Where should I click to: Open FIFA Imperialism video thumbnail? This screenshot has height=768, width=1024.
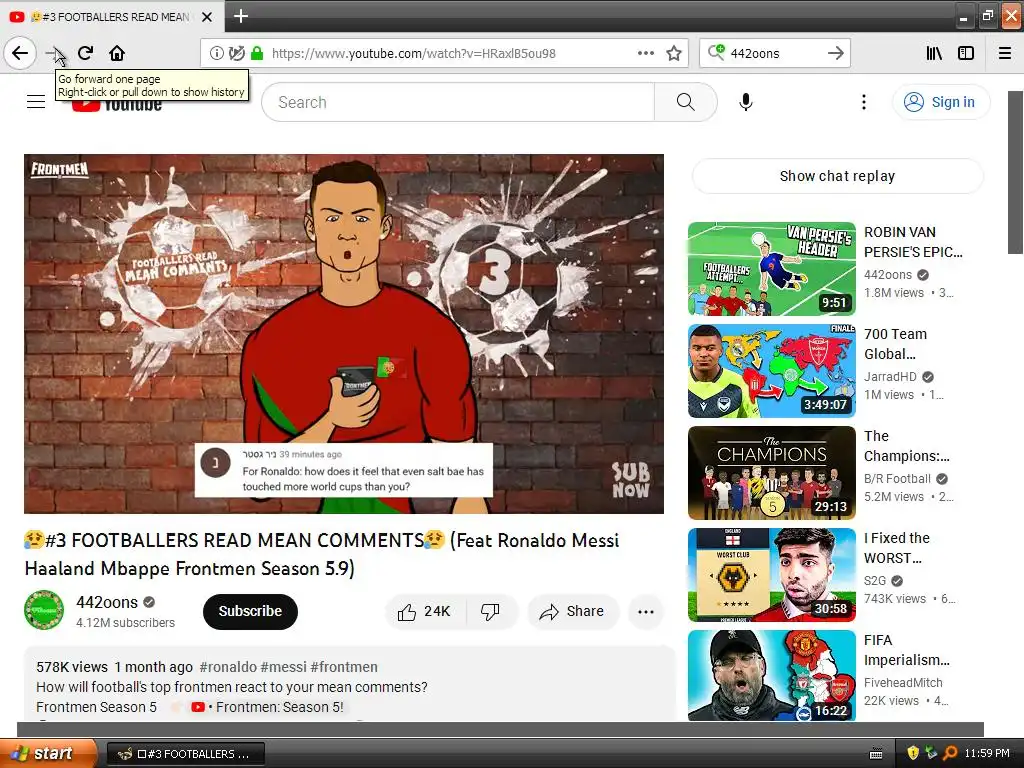[x=772, y=675]
